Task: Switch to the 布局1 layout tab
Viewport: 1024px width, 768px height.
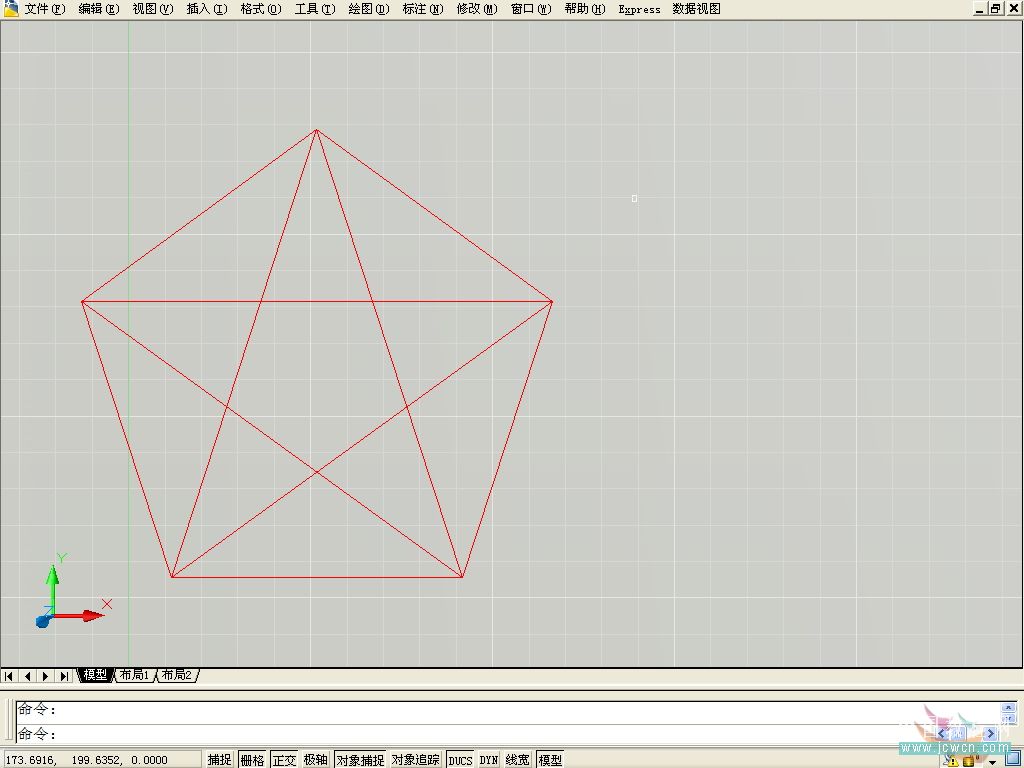Action: click(133, 676)
